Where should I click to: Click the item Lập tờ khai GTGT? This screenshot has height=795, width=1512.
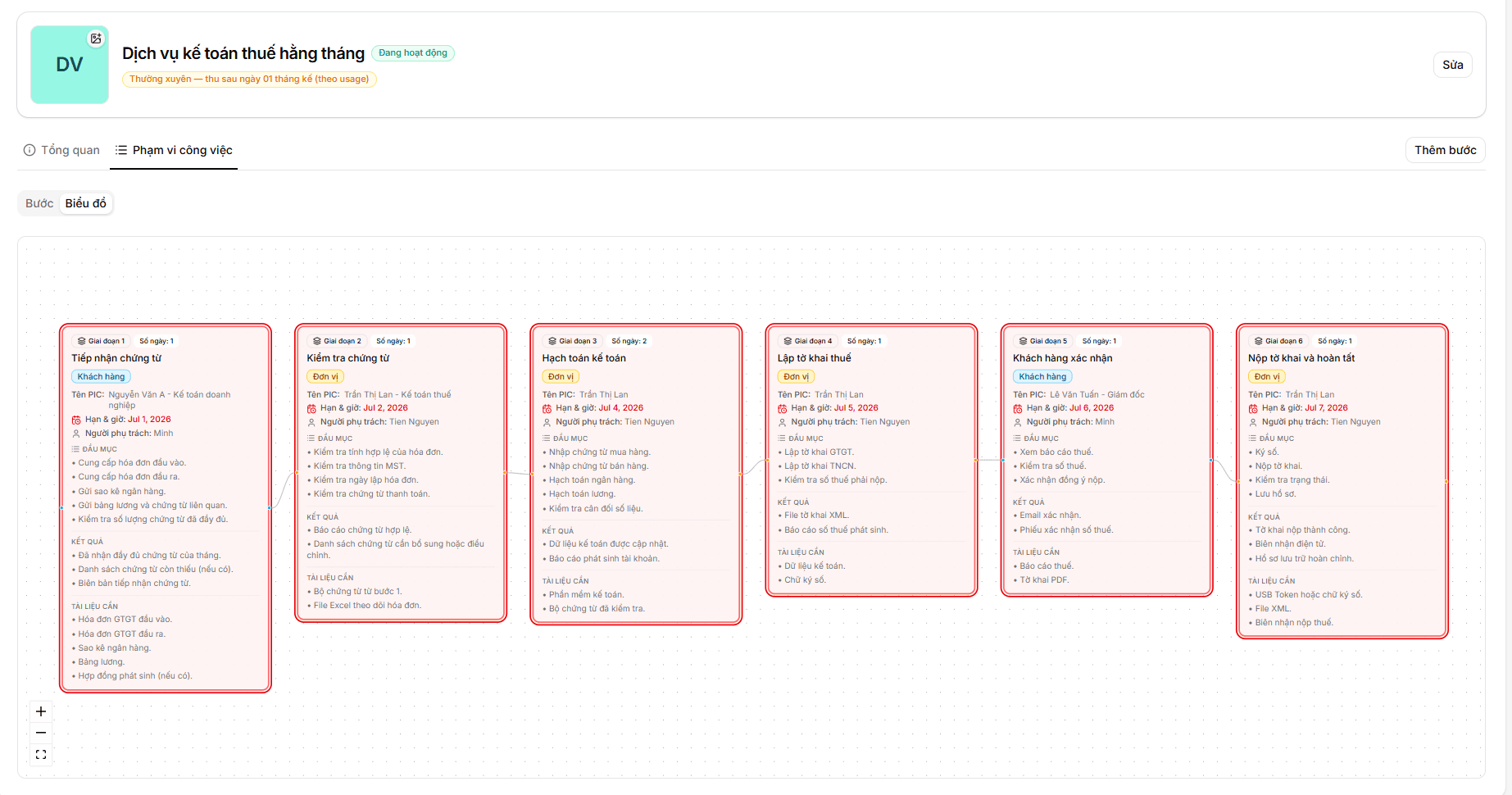[x=819, y=452]
